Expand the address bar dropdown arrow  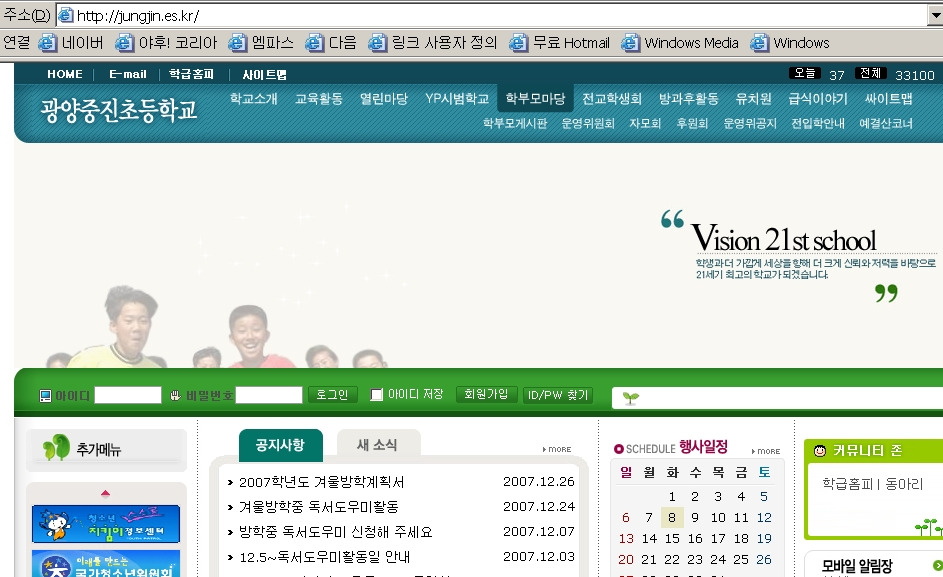coord(936,15)
